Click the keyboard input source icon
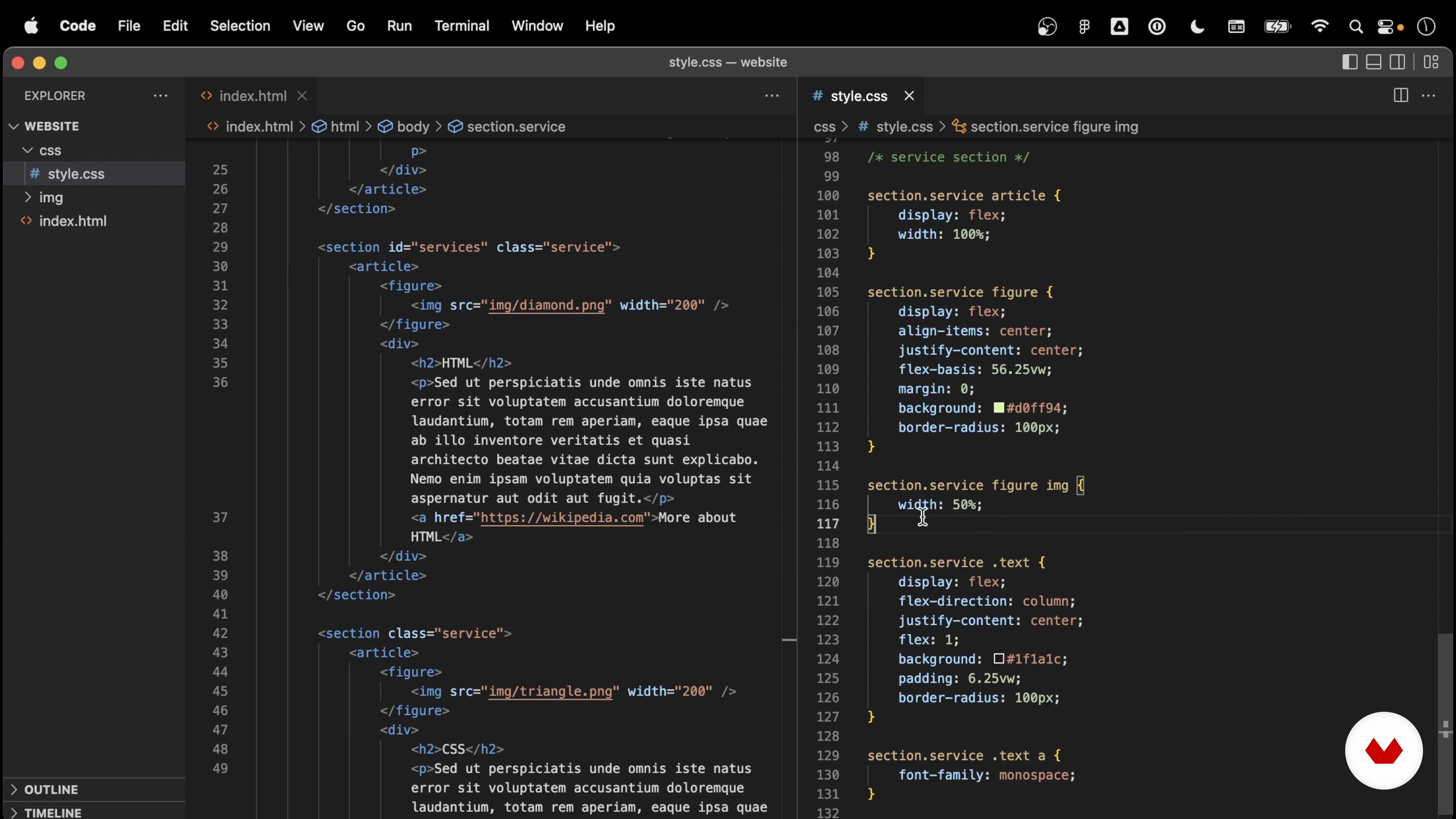The height and width of the screenshot is (819, 1456). click(1236, 27)
